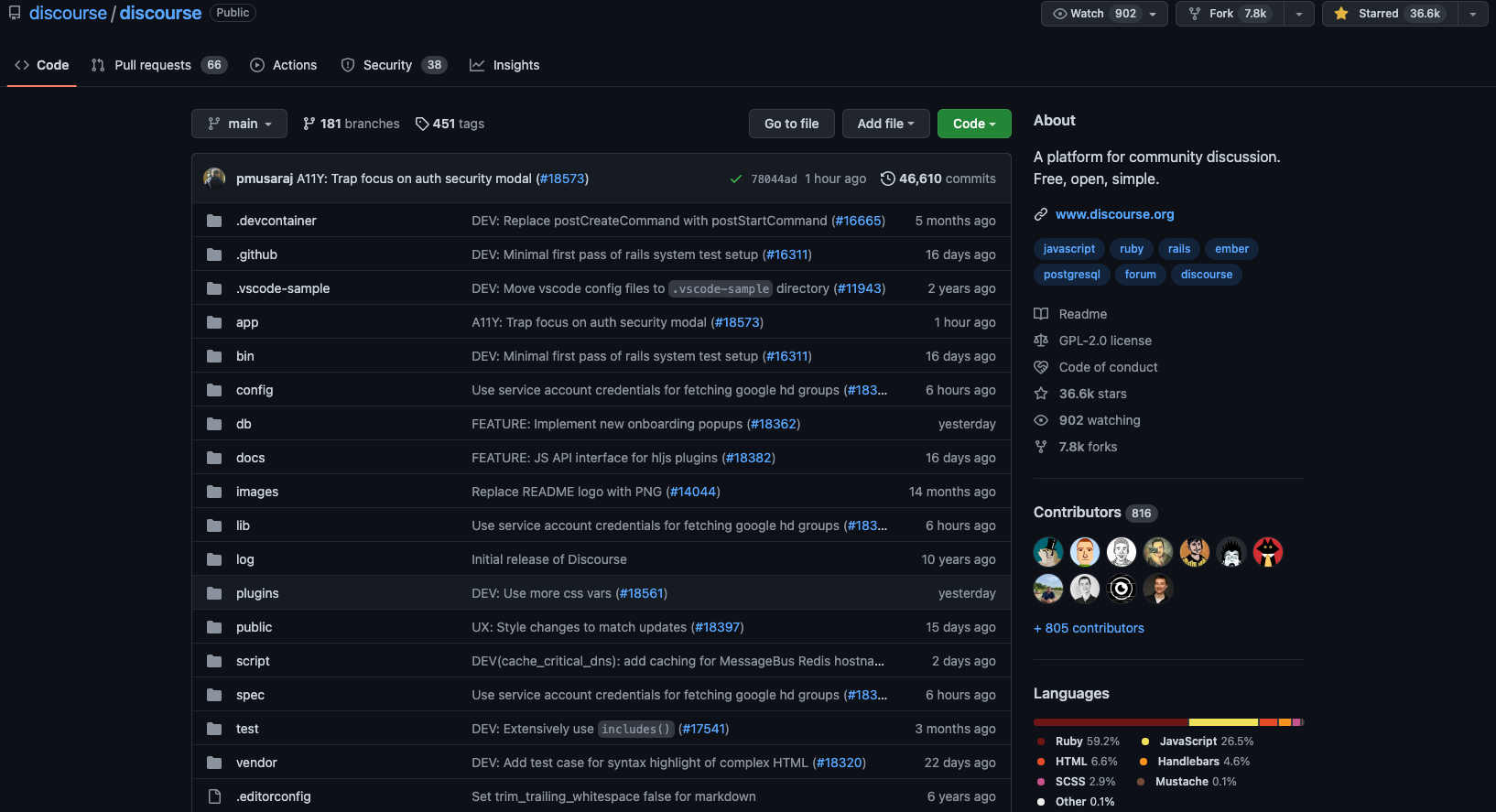1496x812 pixels.
Task: Expand the Fork options caret
Action: coord(1299,14)
